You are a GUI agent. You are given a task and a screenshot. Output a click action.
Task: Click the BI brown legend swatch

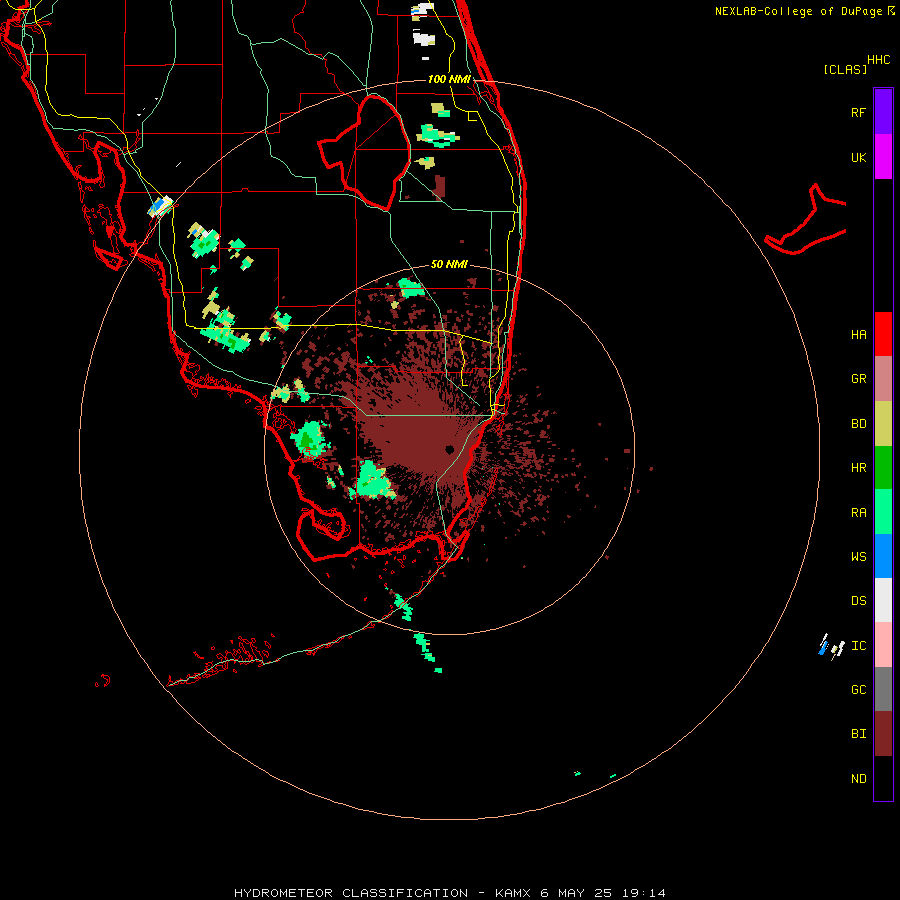click(x=883, y=734)
